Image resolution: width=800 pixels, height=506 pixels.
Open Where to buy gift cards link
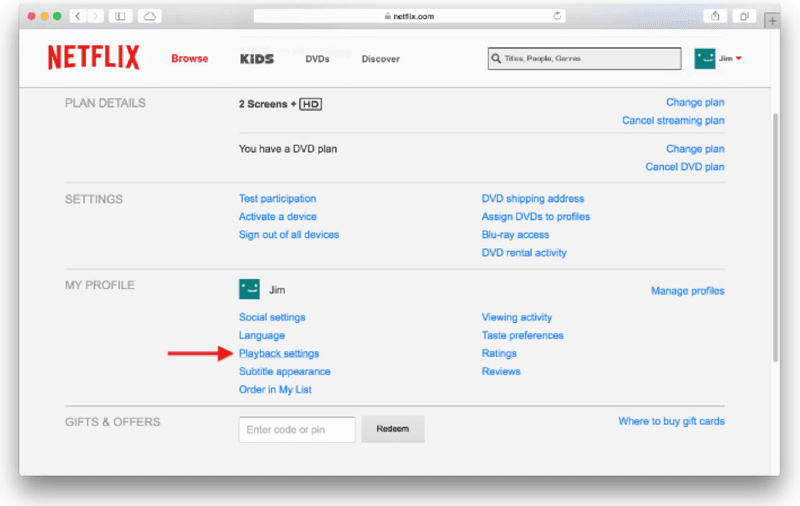coord(671,421)
